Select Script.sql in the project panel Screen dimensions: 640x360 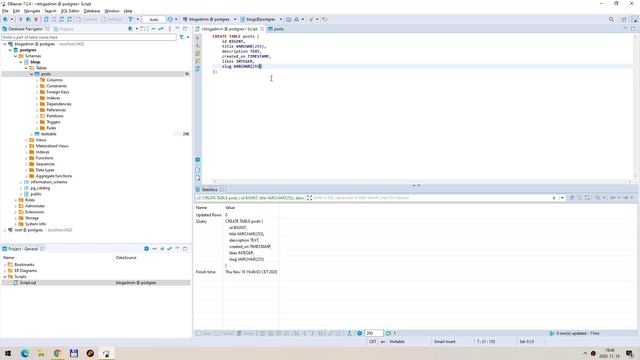[27, 282]
